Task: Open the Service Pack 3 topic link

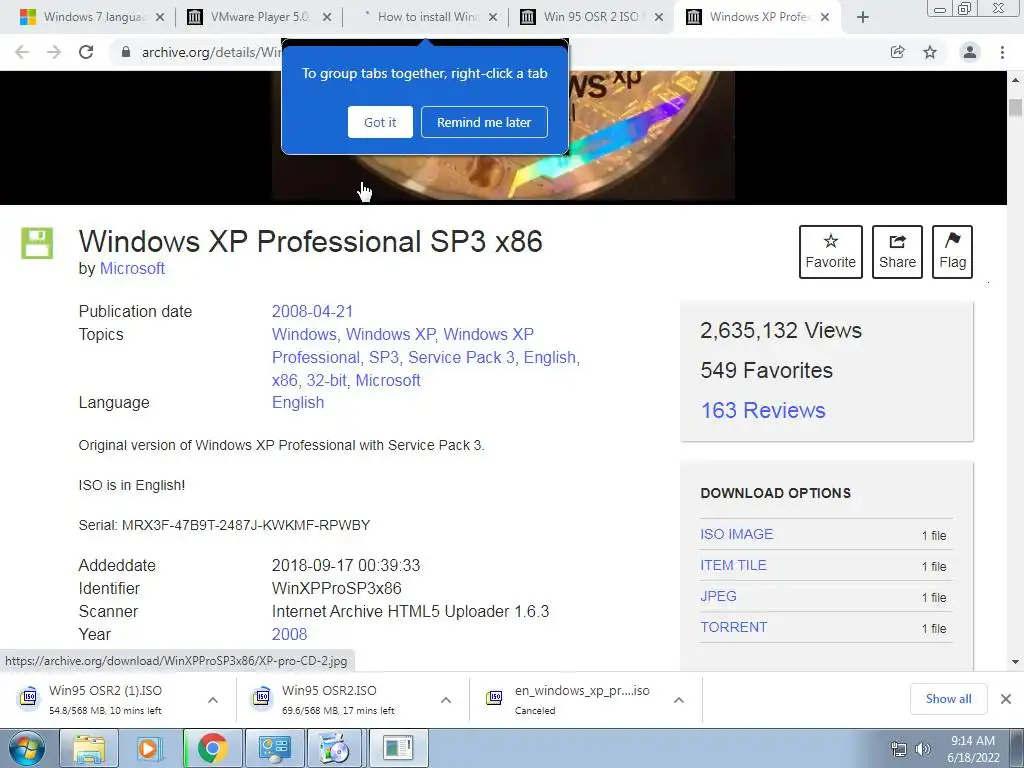Action: [x=461, y=357]
